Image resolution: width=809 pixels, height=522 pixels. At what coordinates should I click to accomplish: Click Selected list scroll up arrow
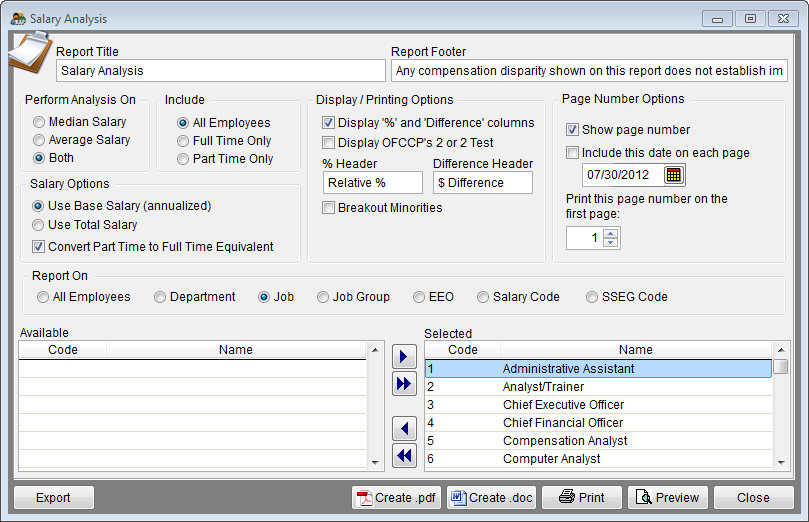coord(781,350)
